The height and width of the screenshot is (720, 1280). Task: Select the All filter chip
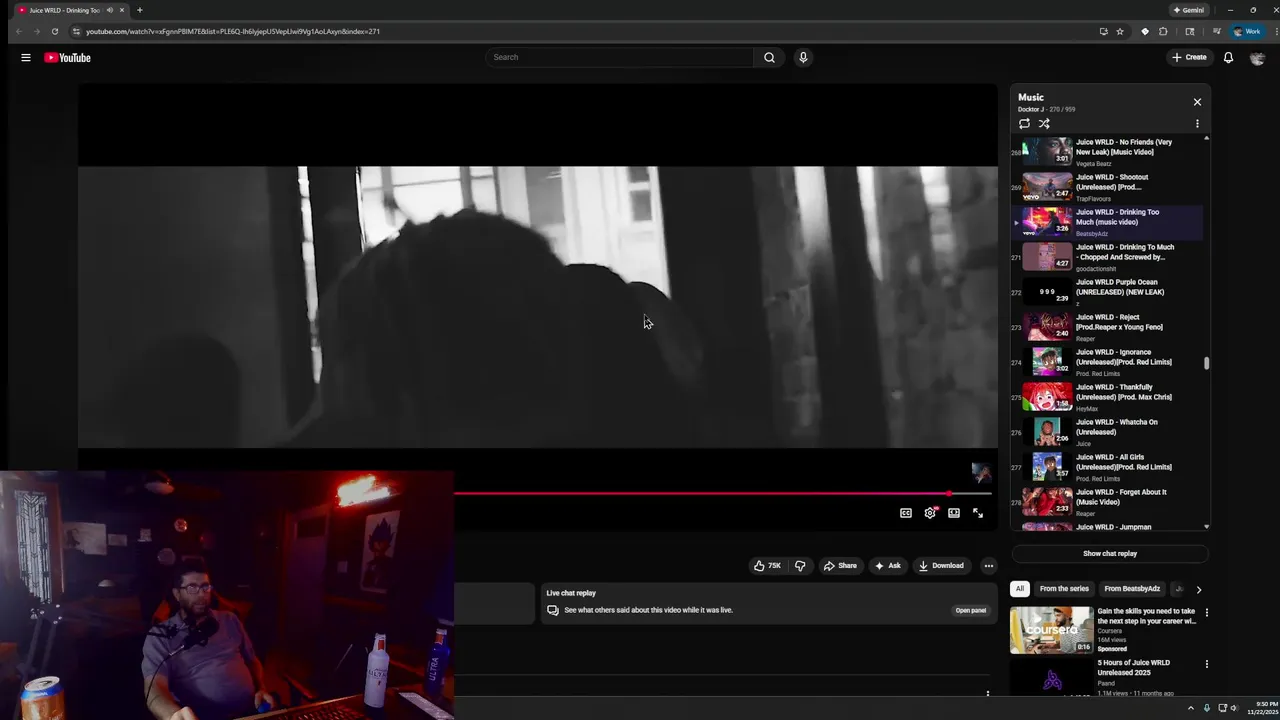click(1019, 589)
